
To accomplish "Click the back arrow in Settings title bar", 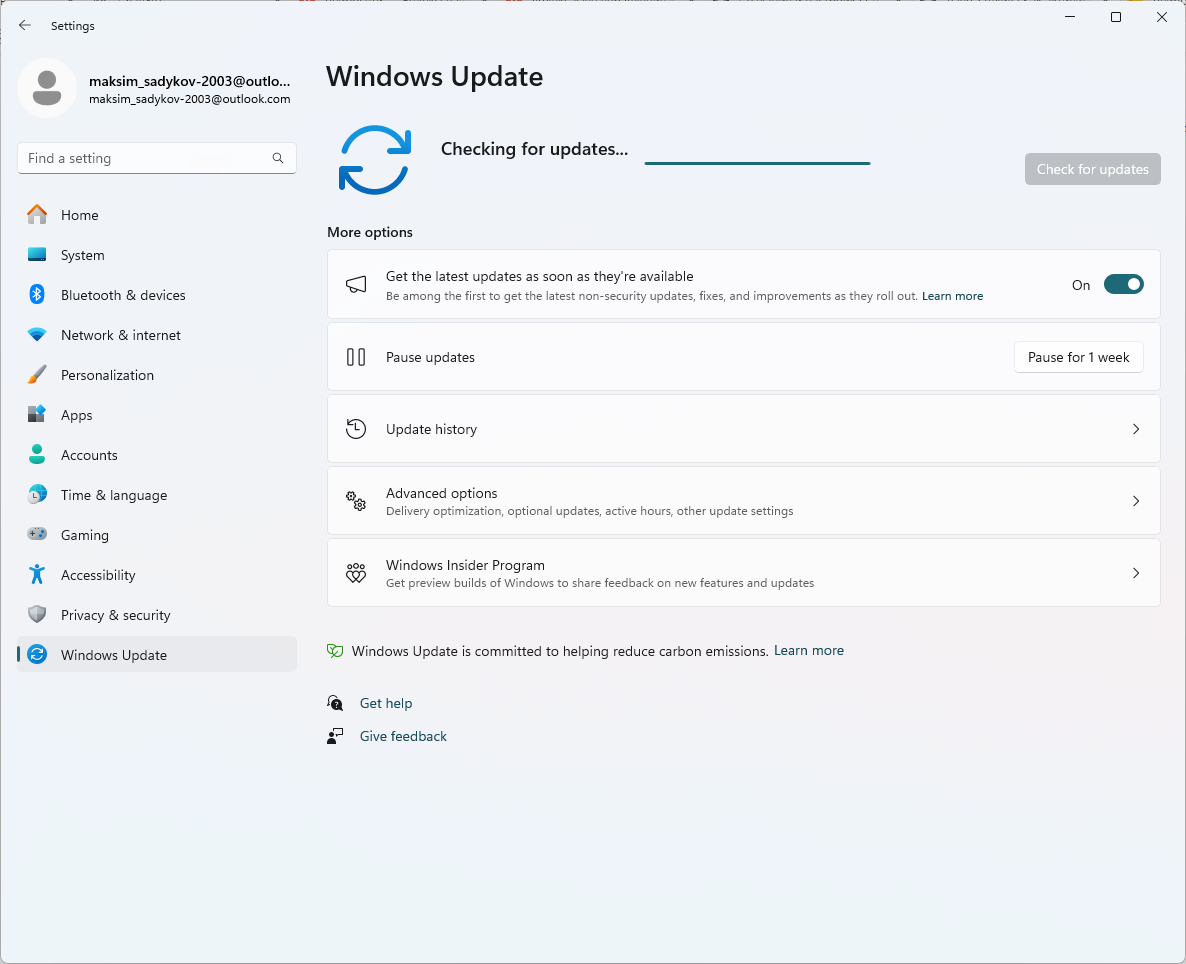I will [25, 25].
